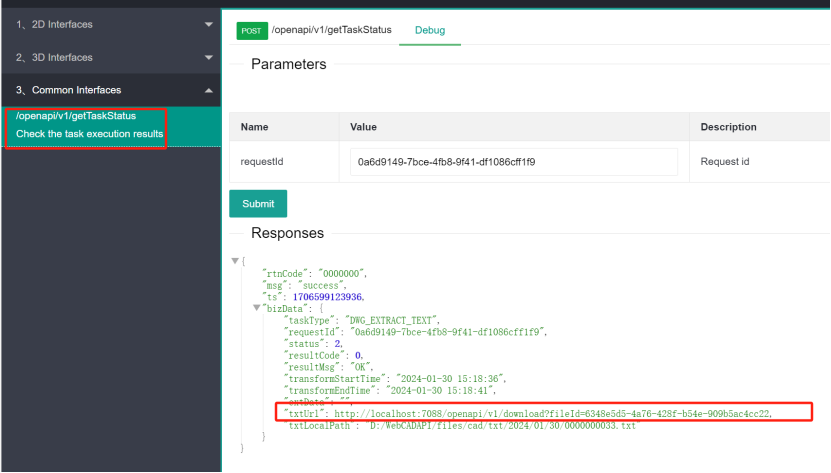Click the green POST method badge
This screenshot has width=831, height=473.
point(252,31)
